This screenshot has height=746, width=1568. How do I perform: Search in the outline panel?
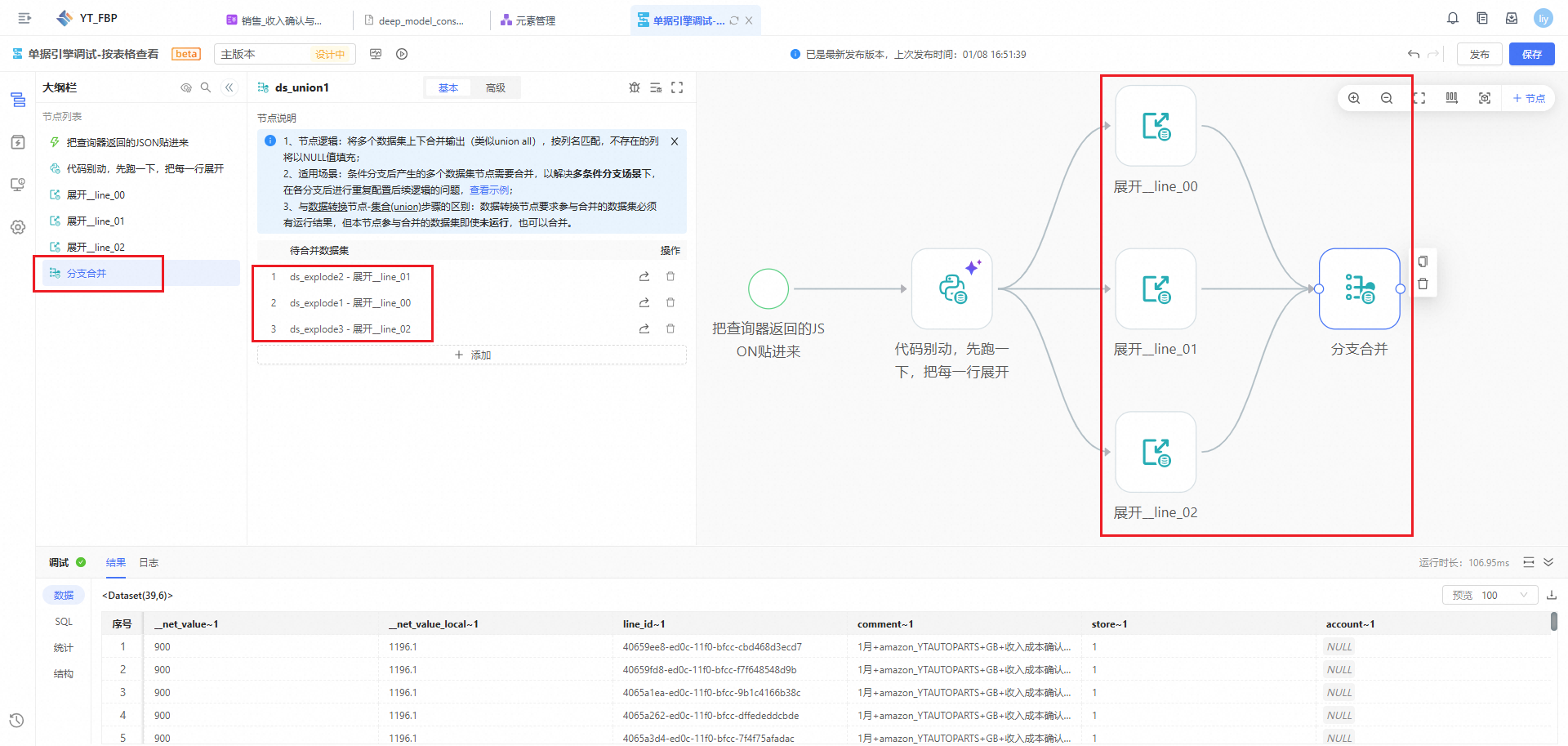tap(206, 87)
